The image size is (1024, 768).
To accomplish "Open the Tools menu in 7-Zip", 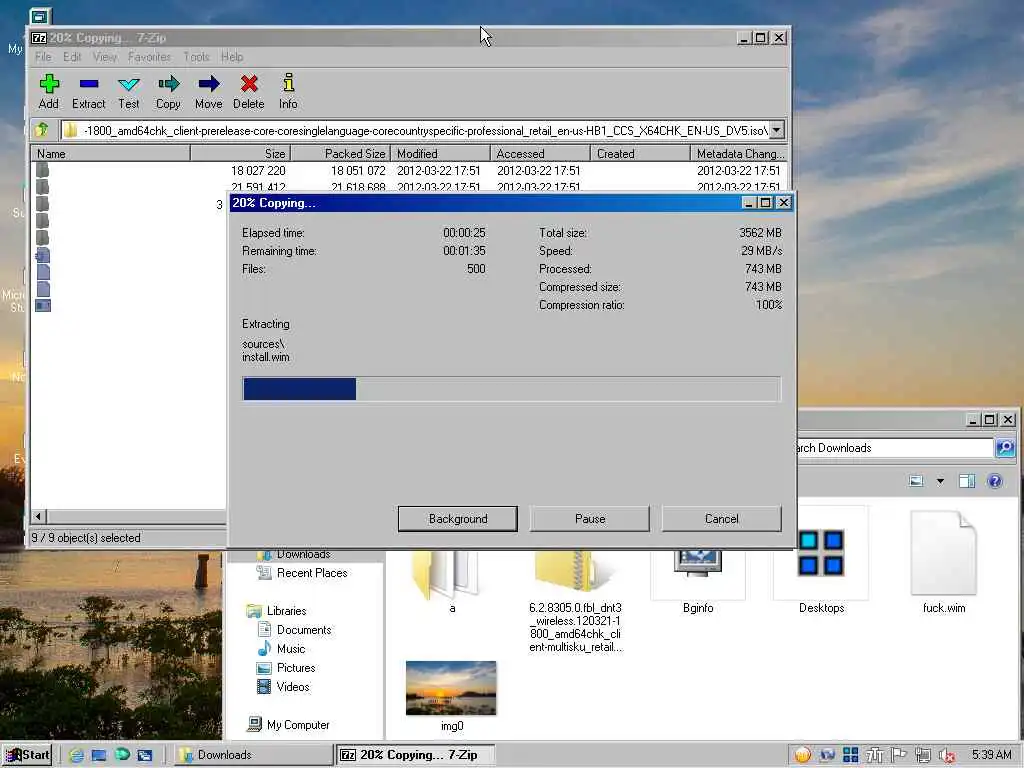I will coord(197,57).
